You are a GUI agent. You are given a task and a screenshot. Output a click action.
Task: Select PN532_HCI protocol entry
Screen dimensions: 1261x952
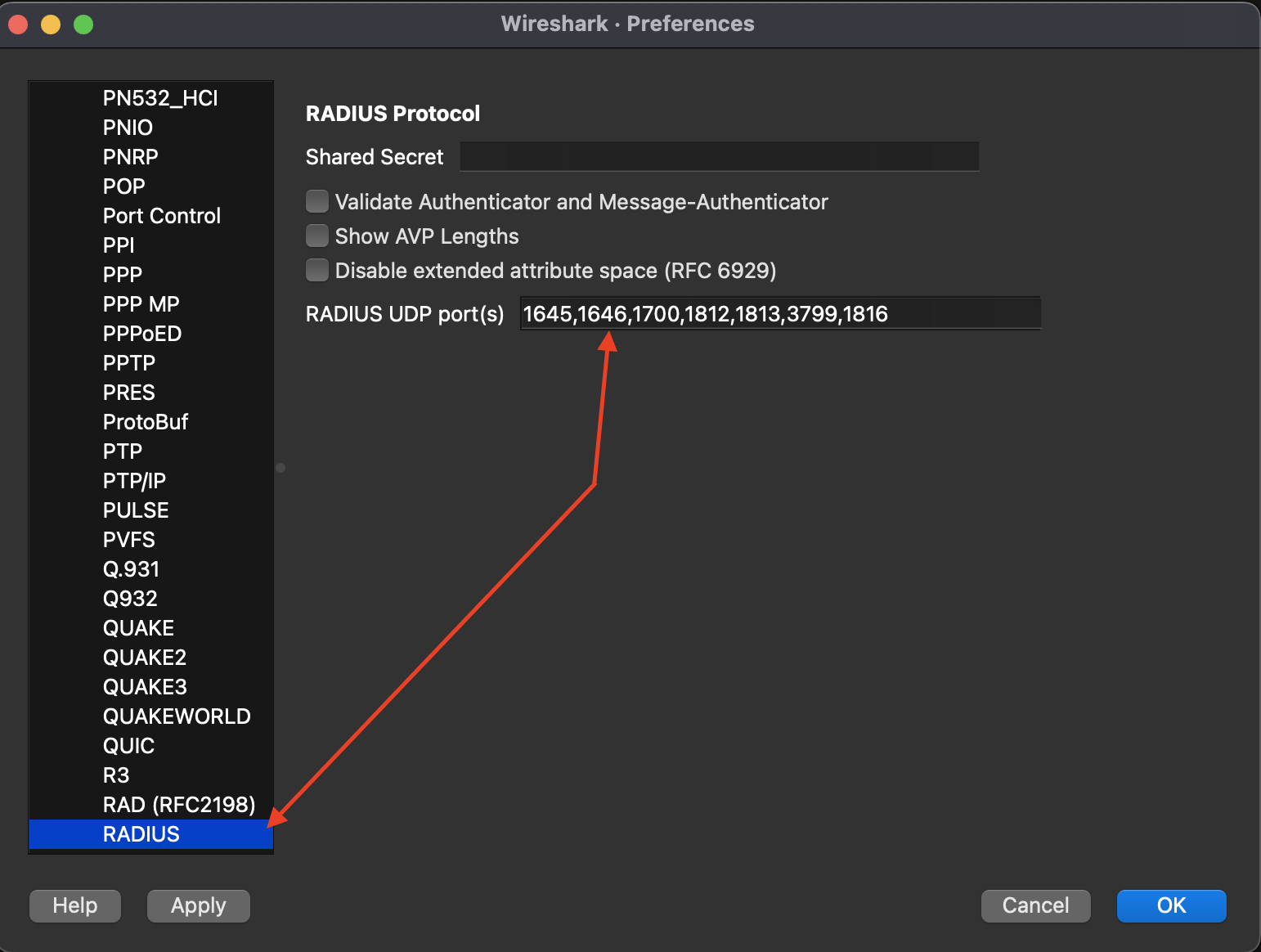click(160, 98)
